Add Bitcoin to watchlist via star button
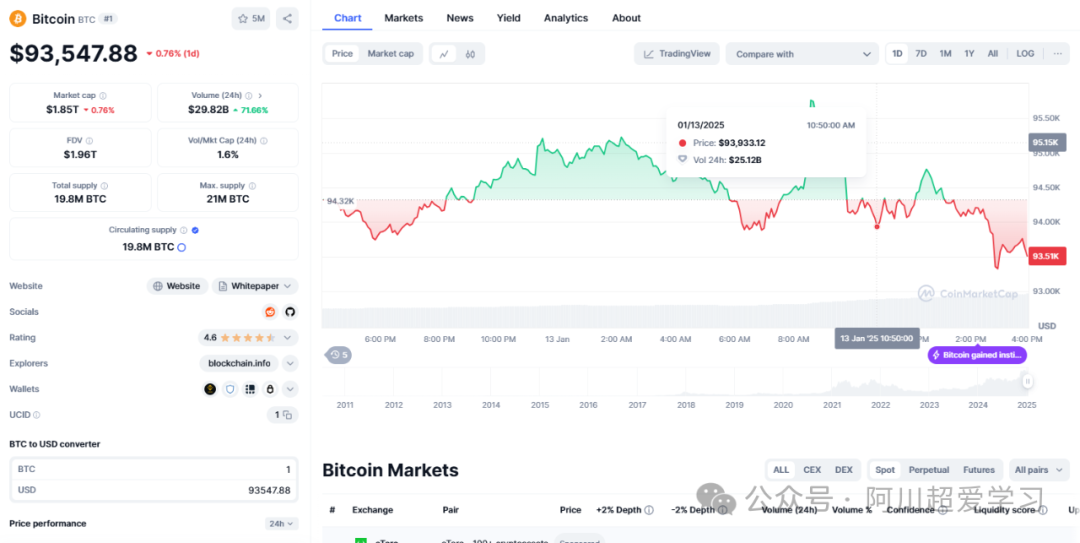 coord(251,19)
